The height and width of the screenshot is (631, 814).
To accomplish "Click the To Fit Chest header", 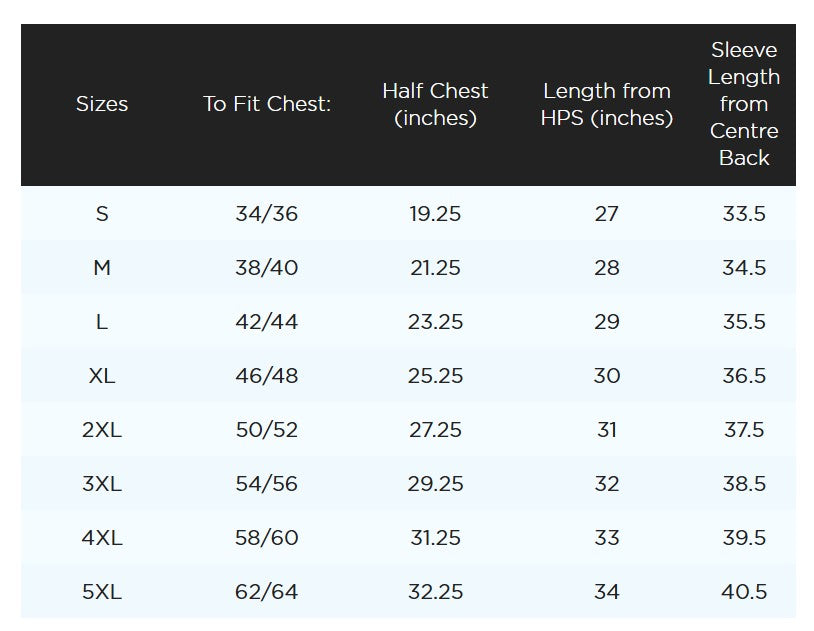I will 267,104.
